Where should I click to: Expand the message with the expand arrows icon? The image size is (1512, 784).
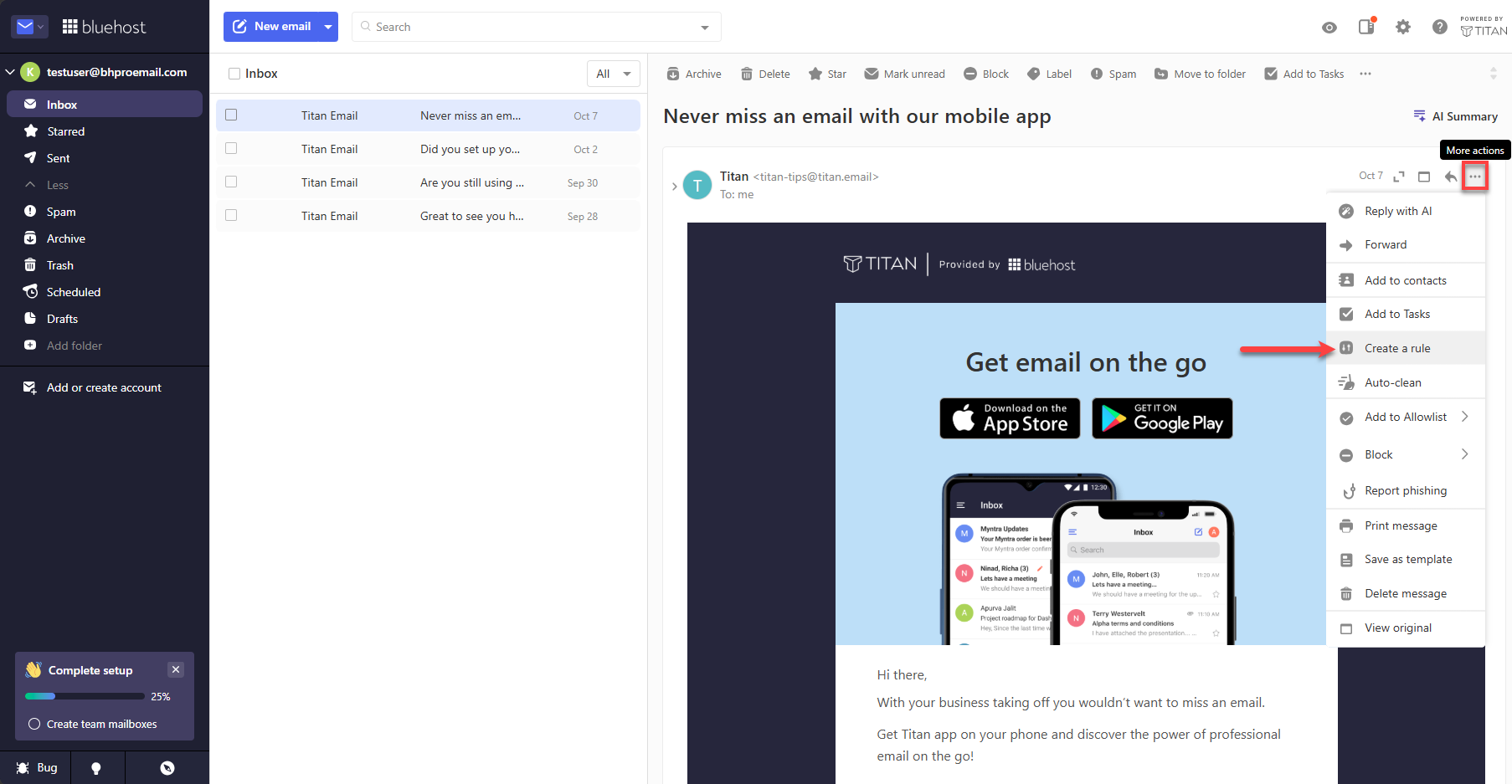pyautogui.click(x=1399, y=177)
